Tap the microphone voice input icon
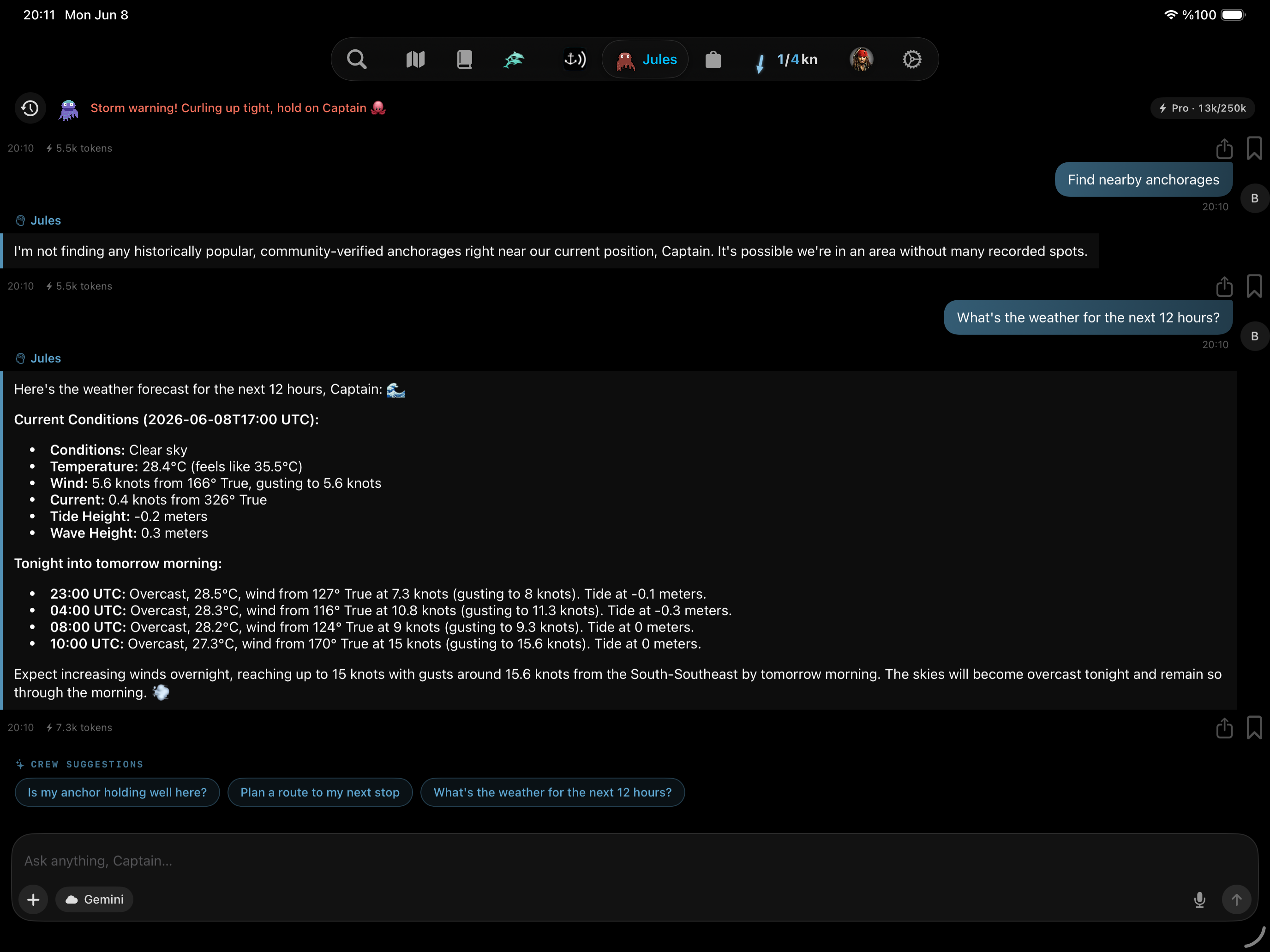The image size is (1270, 952). click(x=1199, y=899)
